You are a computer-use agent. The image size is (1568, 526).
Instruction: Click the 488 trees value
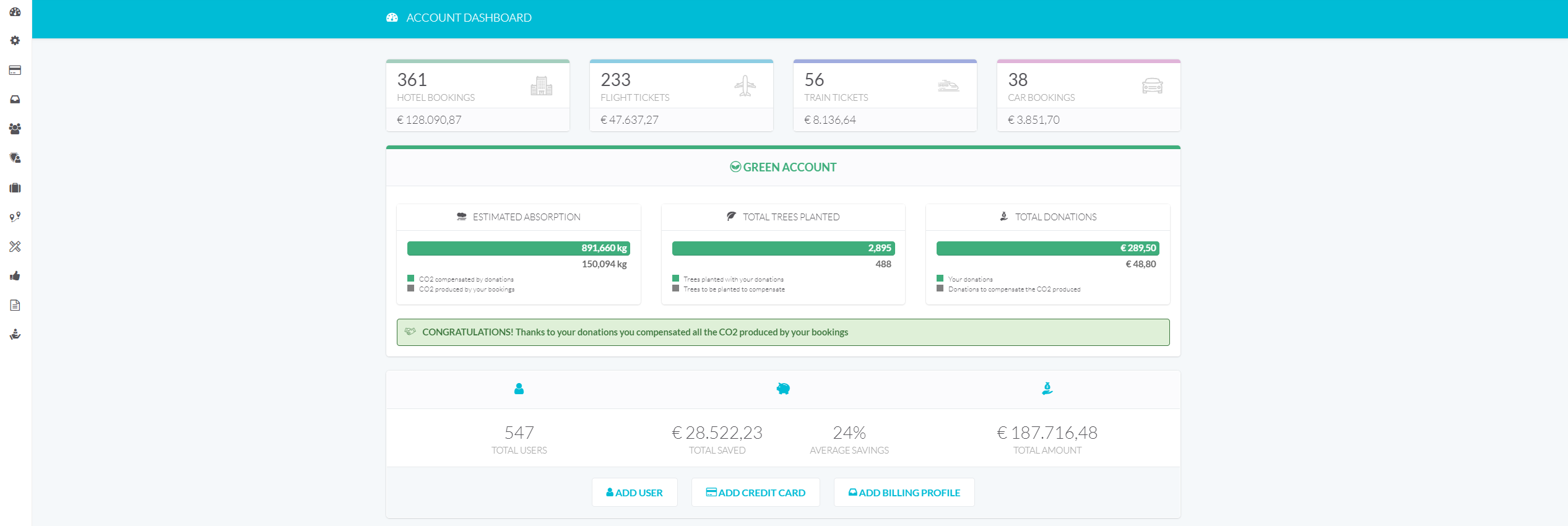click(883, 264)
